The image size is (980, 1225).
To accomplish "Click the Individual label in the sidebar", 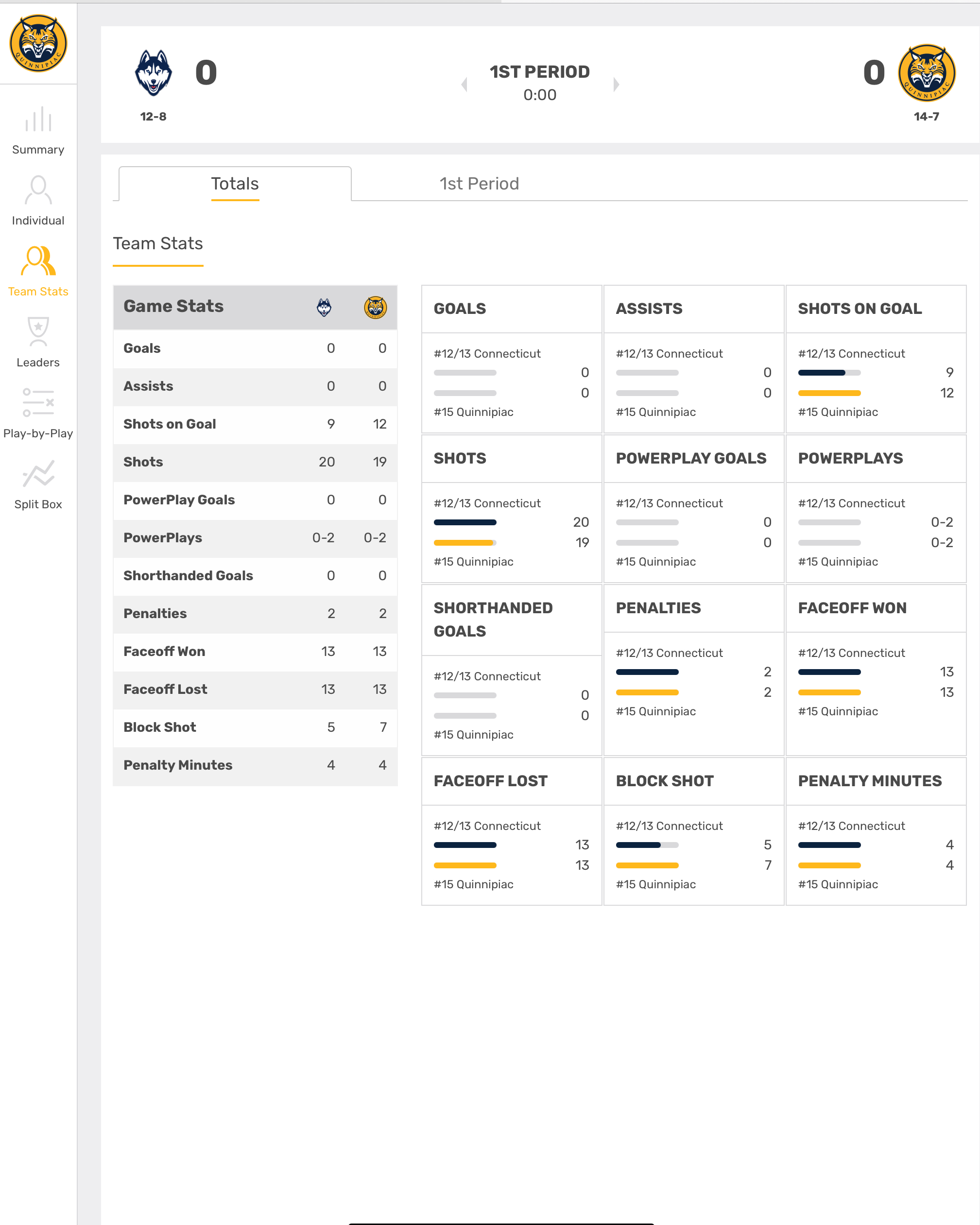I will [x=38, y=221].
